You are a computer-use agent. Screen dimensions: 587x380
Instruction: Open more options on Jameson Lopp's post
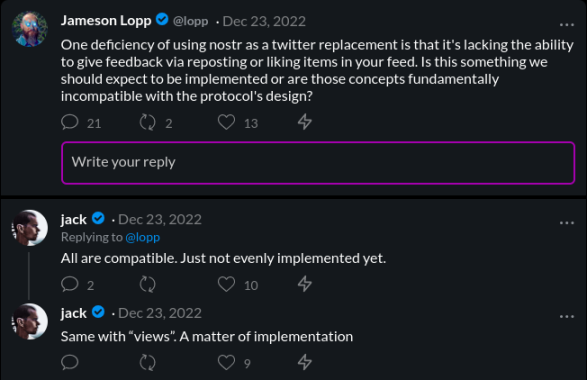[567, 25]
